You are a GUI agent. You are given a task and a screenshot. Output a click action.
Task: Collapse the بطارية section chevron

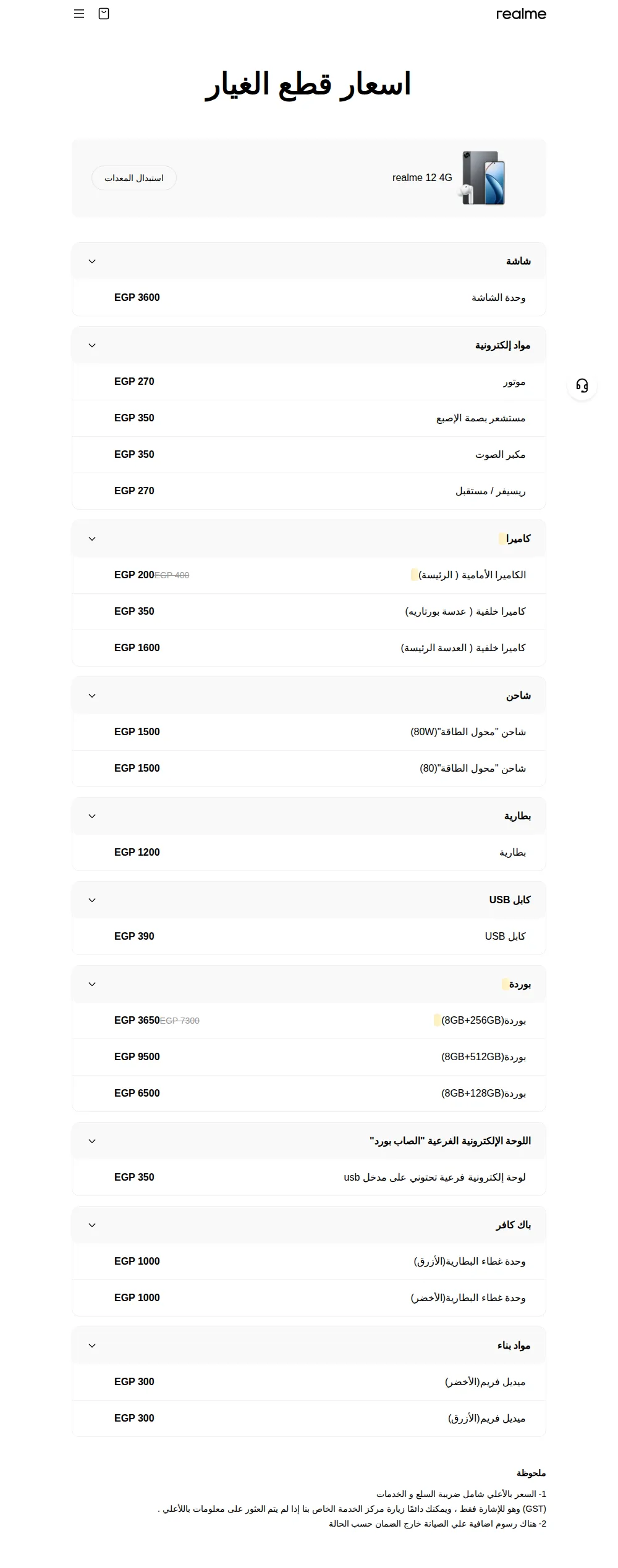pyautogui.click(x=92, y=816)
